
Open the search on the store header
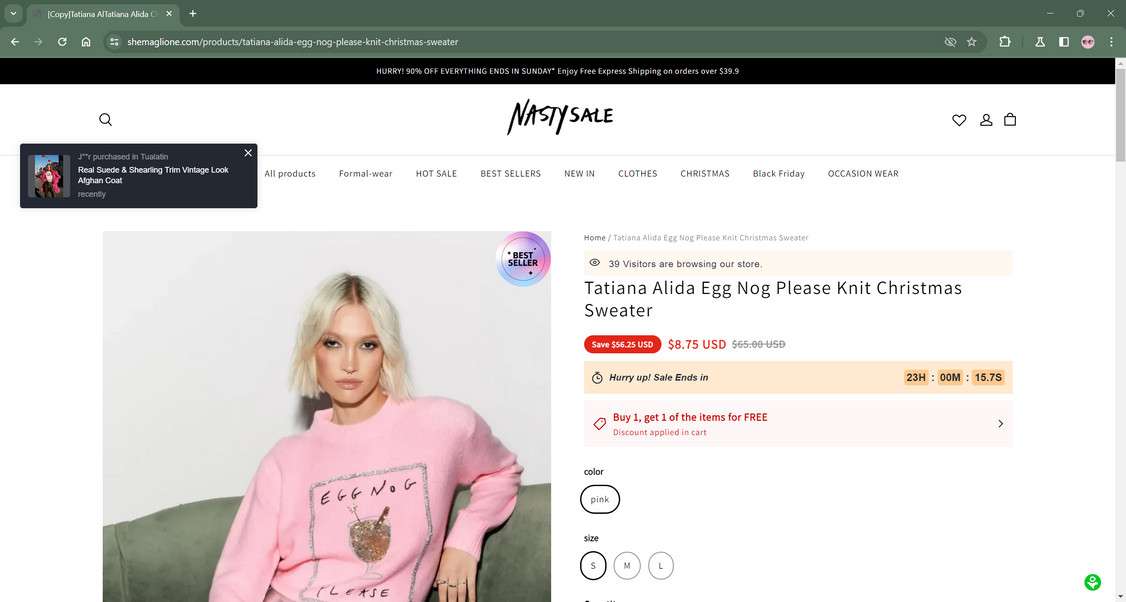pos(104,119)
